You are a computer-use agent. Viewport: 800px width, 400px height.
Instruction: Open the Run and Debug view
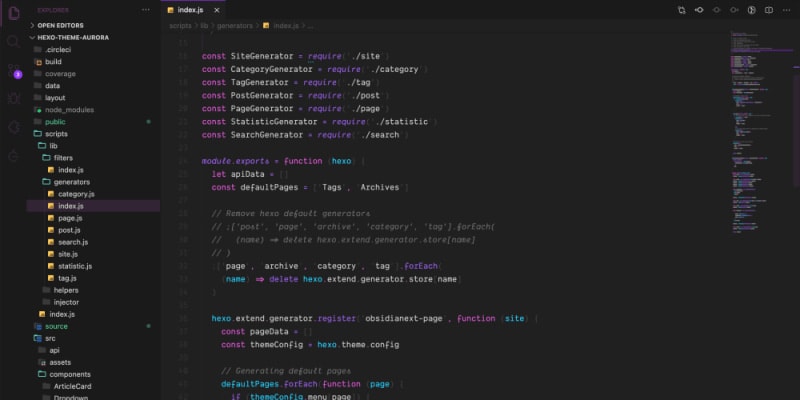14,98
